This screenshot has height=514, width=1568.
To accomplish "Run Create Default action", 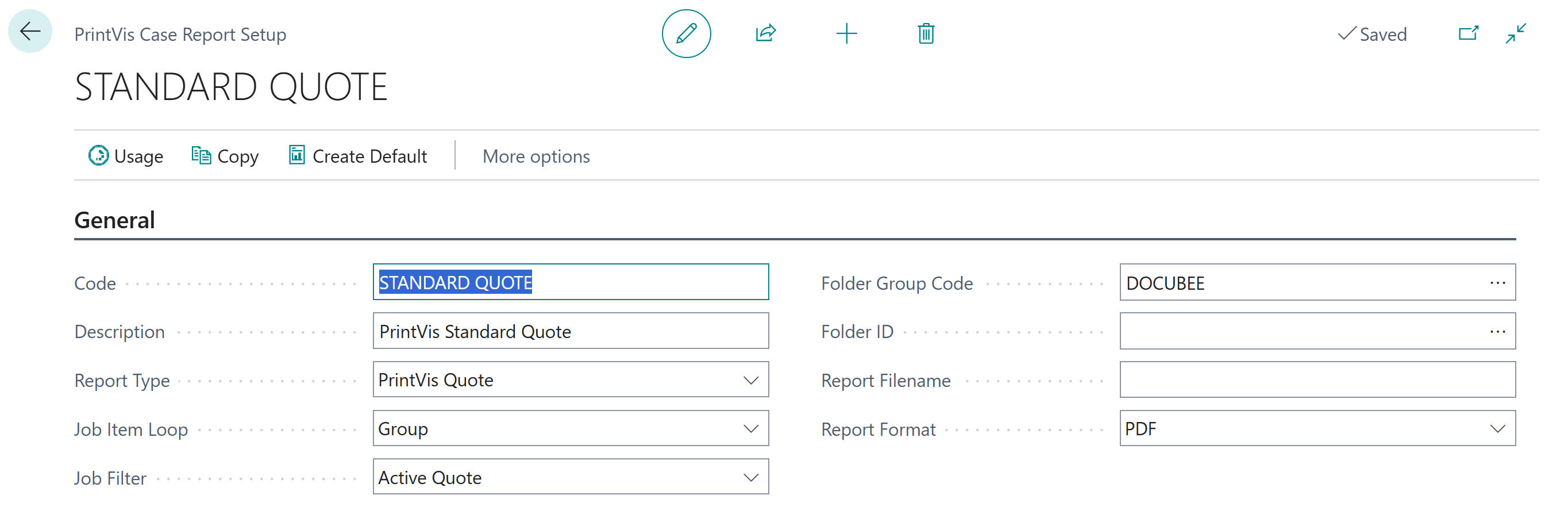I will pos(358,156).
